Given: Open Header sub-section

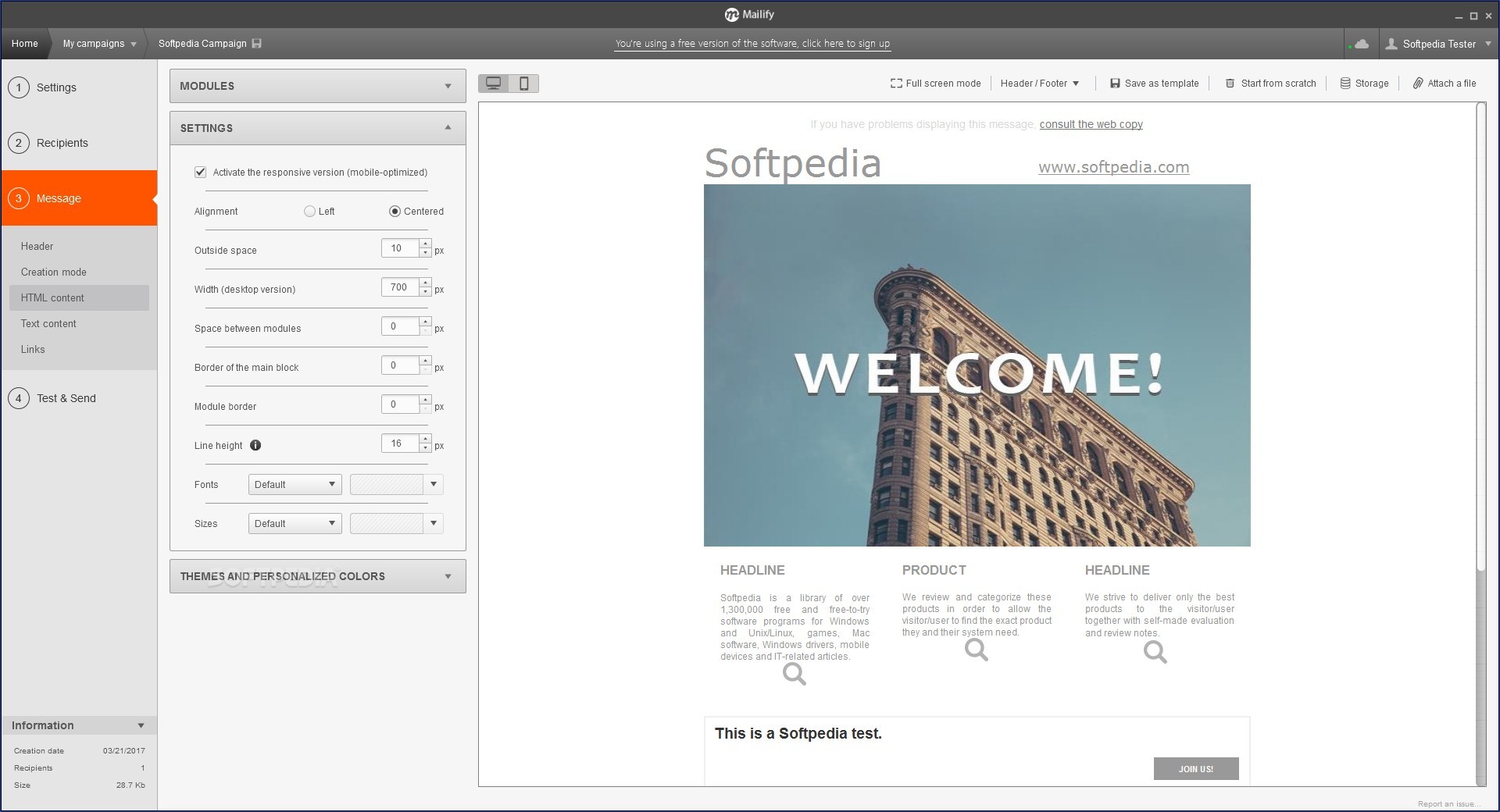Looking at the screenshot, I should click(x=37, y=246).
